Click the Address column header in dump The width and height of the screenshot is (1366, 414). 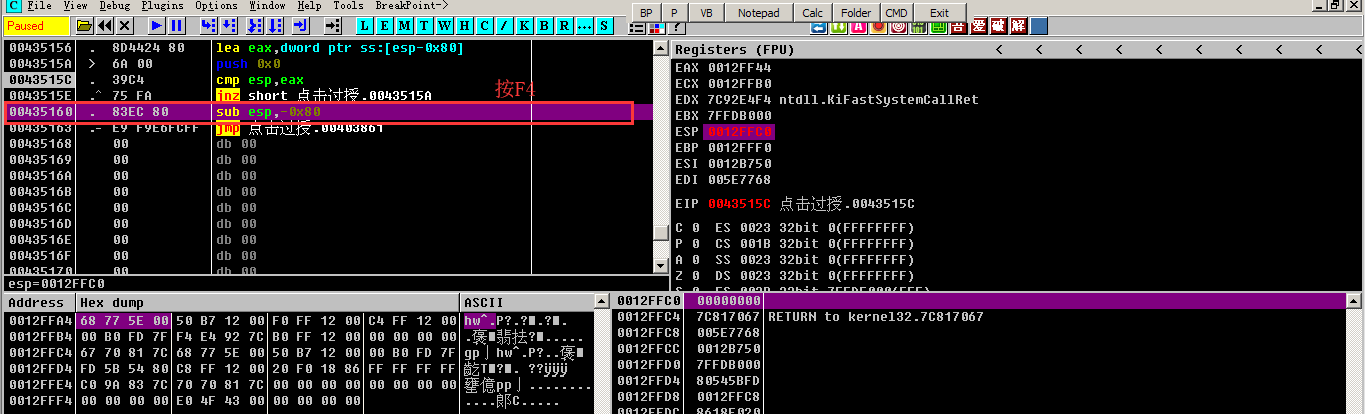click(x=39, y=302)
